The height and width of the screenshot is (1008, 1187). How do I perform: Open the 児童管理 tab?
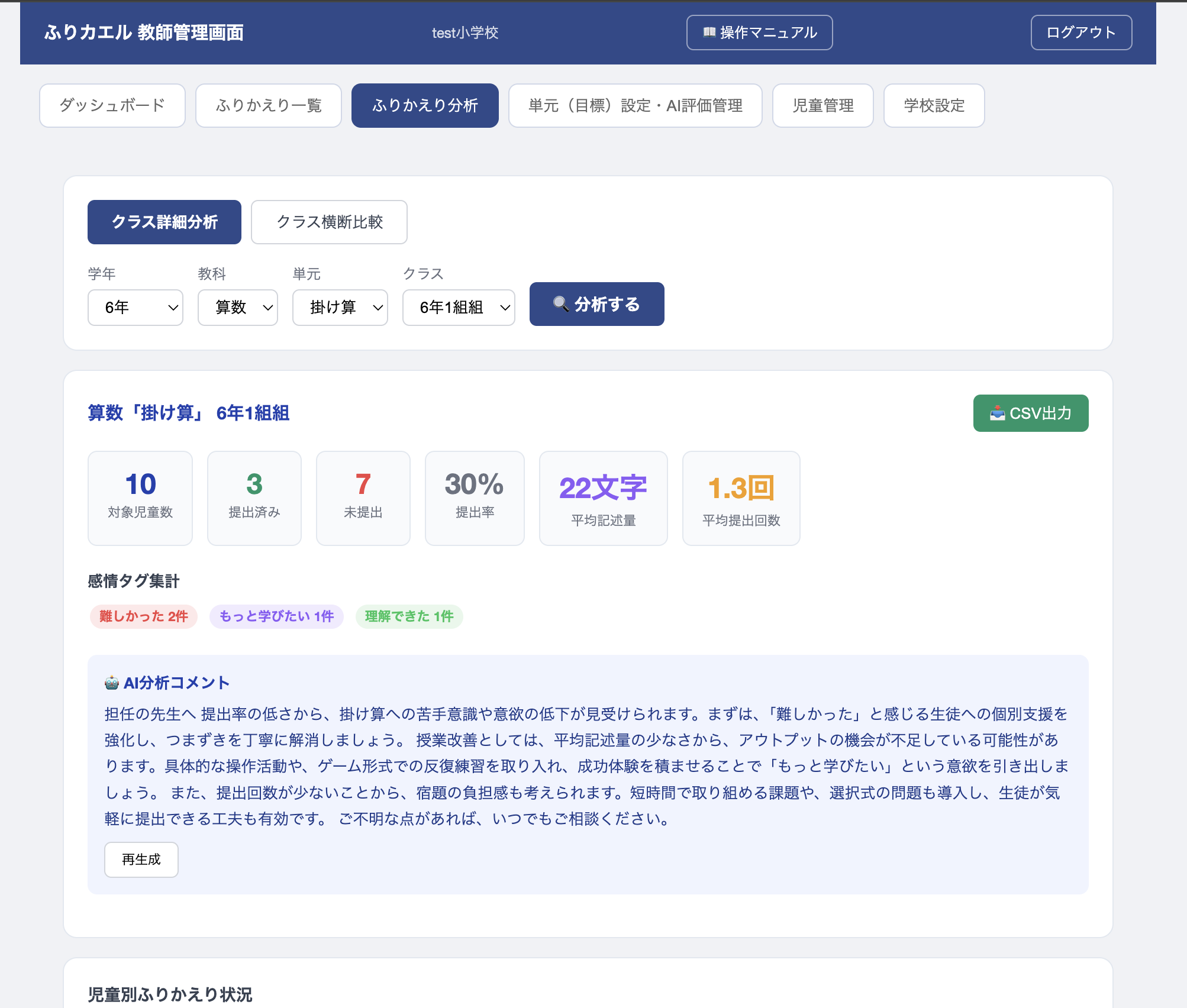[x=823, y=105]
